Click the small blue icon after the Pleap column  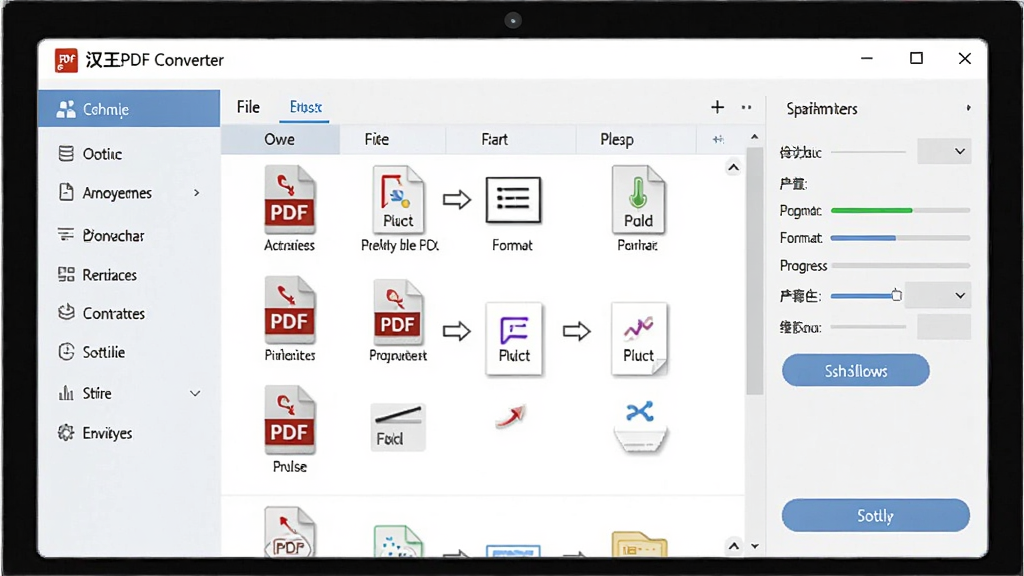pyautogui.click(x=718, y=139)
